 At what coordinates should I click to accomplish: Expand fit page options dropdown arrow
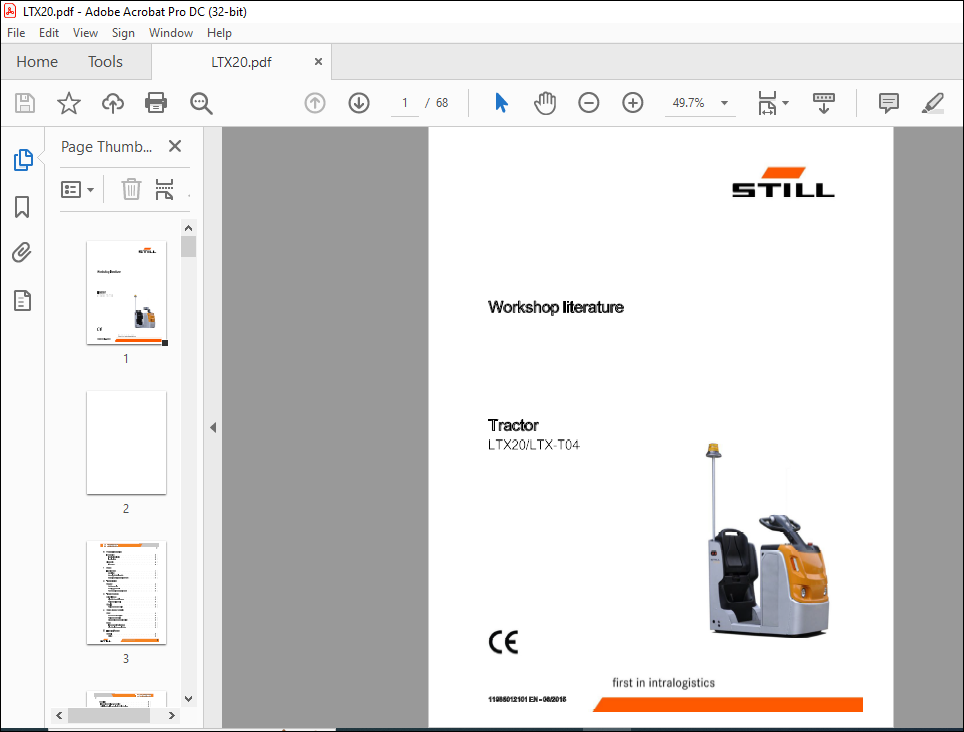pos(785,103)
